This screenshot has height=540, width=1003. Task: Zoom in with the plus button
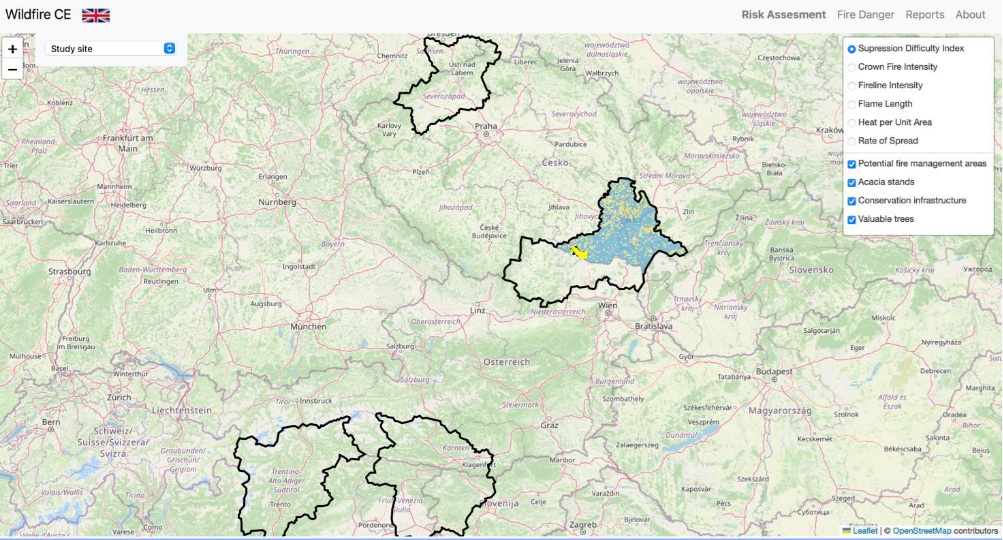tap(12, 49)
